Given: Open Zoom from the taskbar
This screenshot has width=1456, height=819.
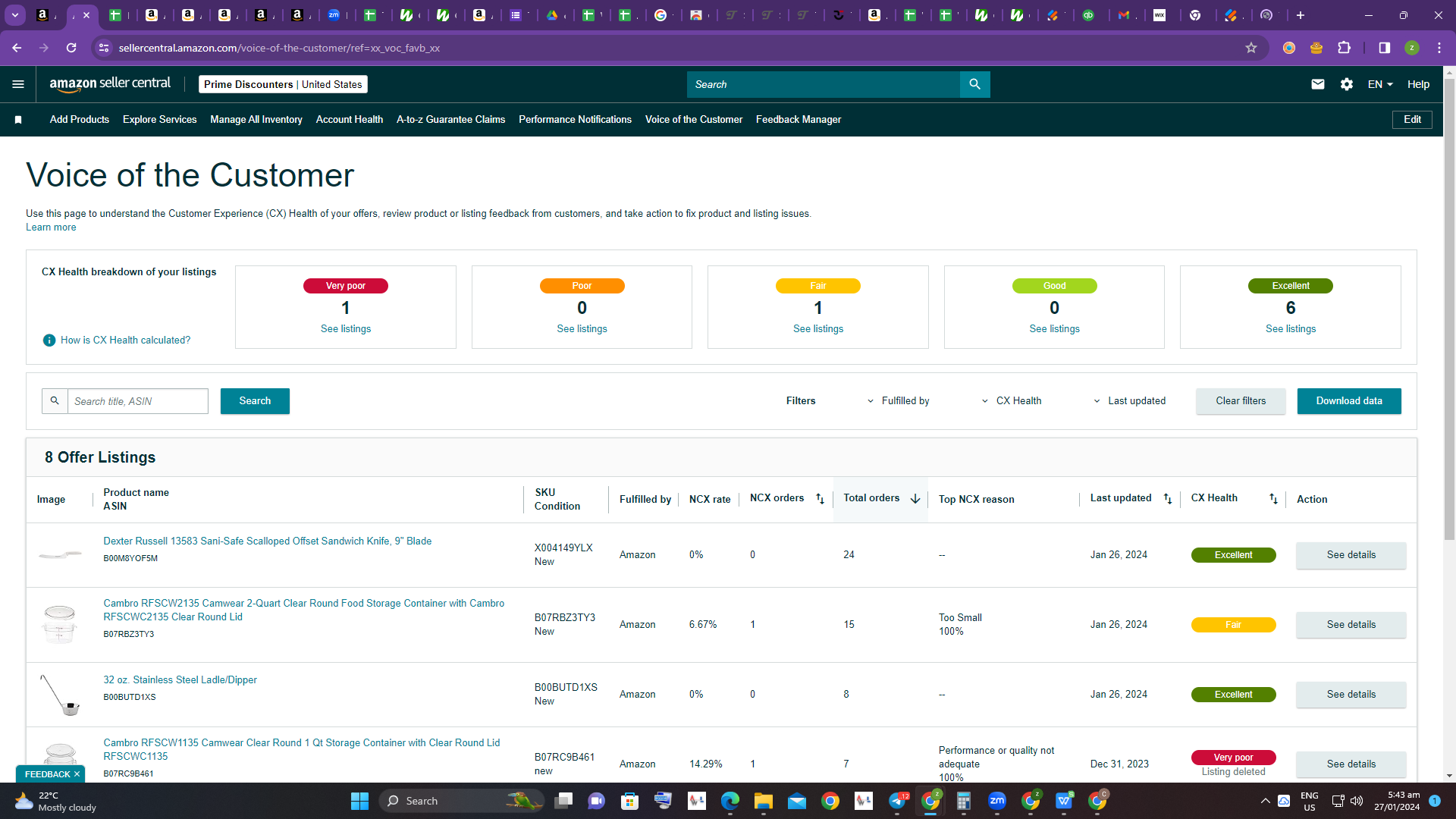Looking at the screenshot, I should click(x=996, y=801).
